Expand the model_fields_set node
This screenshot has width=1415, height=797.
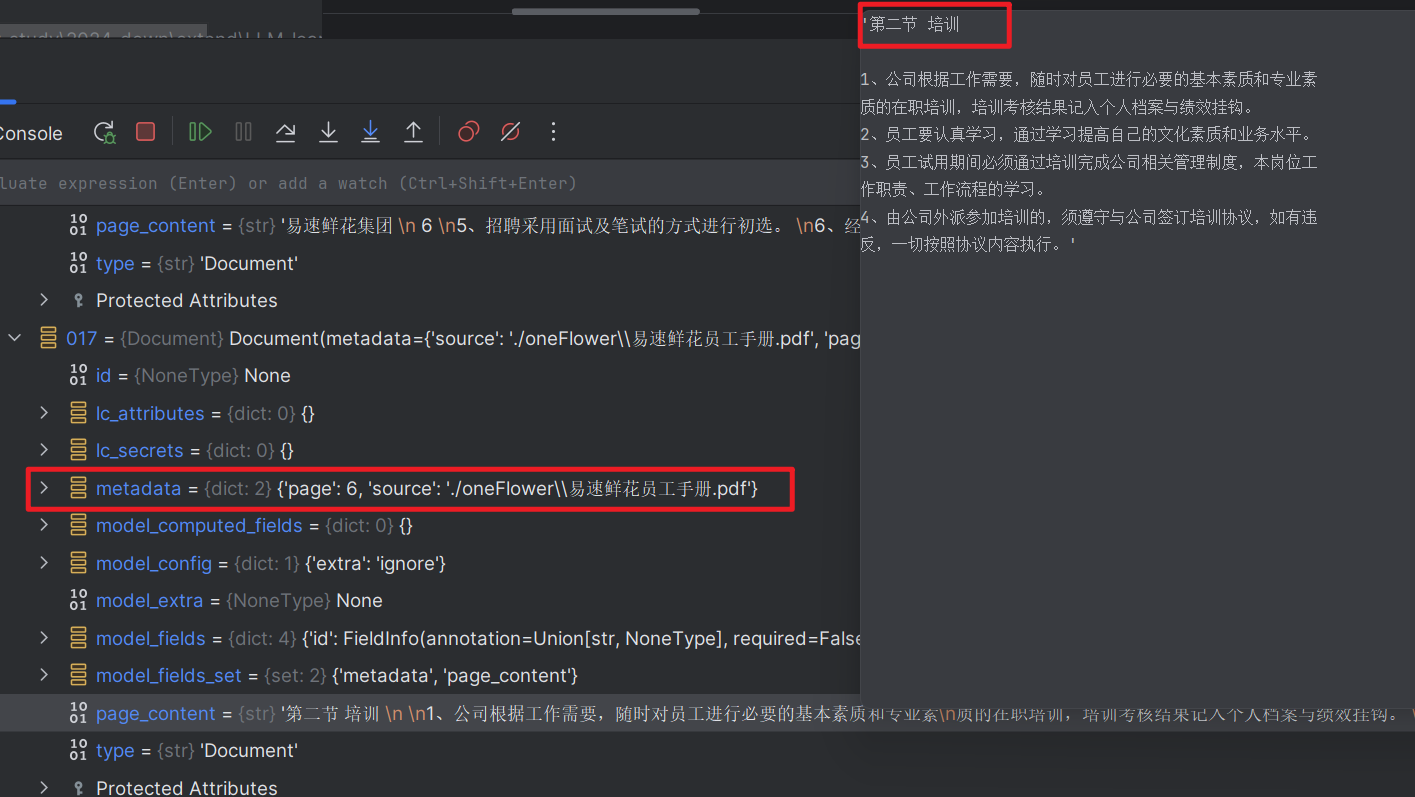[44, 675]
